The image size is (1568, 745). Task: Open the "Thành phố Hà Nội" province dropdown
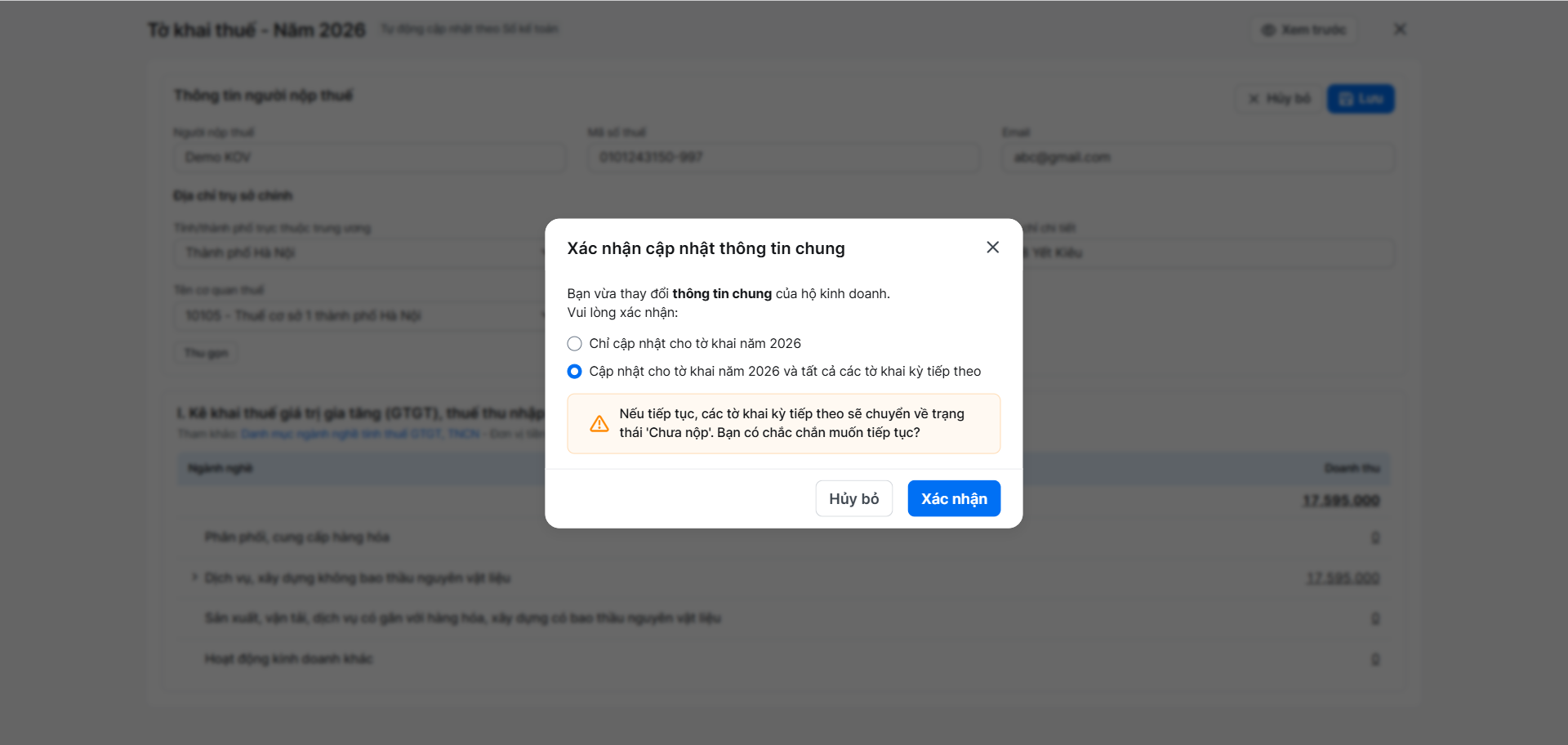(x=359, y=252)
